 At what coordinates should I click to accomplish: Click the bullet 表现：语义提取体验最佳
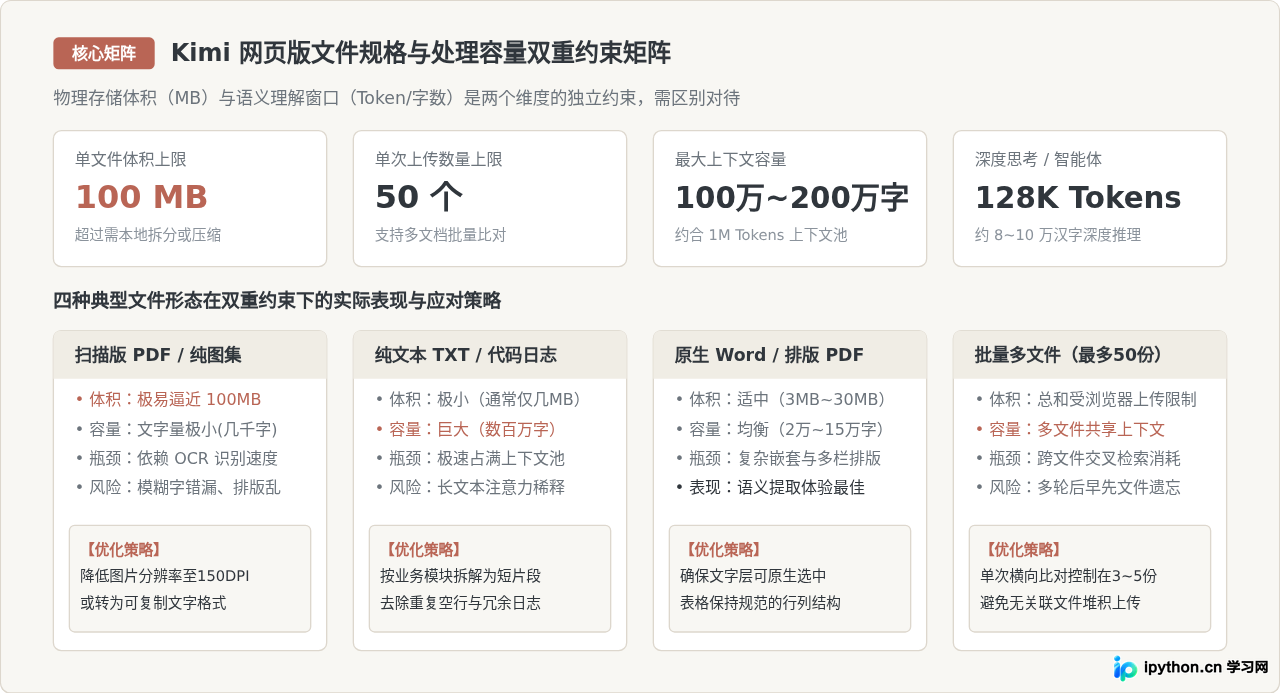click(770, 487)
